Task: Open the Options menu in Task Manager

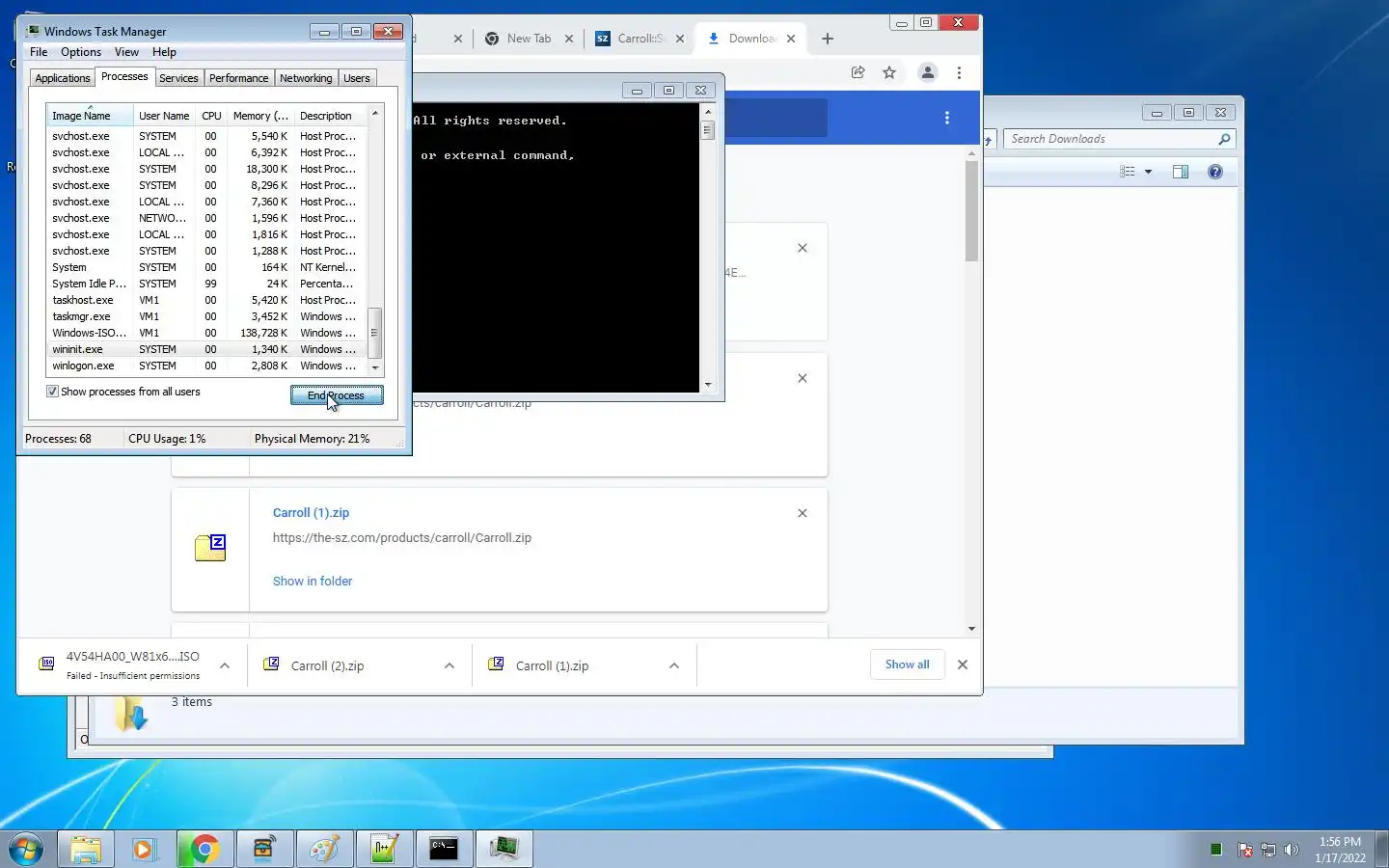Action: (81, 52)
